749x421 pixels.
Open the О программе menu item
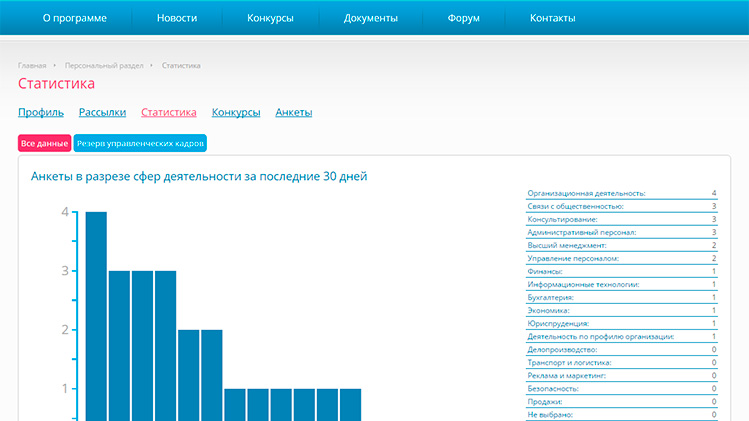pyautogui.click(x=75, y=18)
